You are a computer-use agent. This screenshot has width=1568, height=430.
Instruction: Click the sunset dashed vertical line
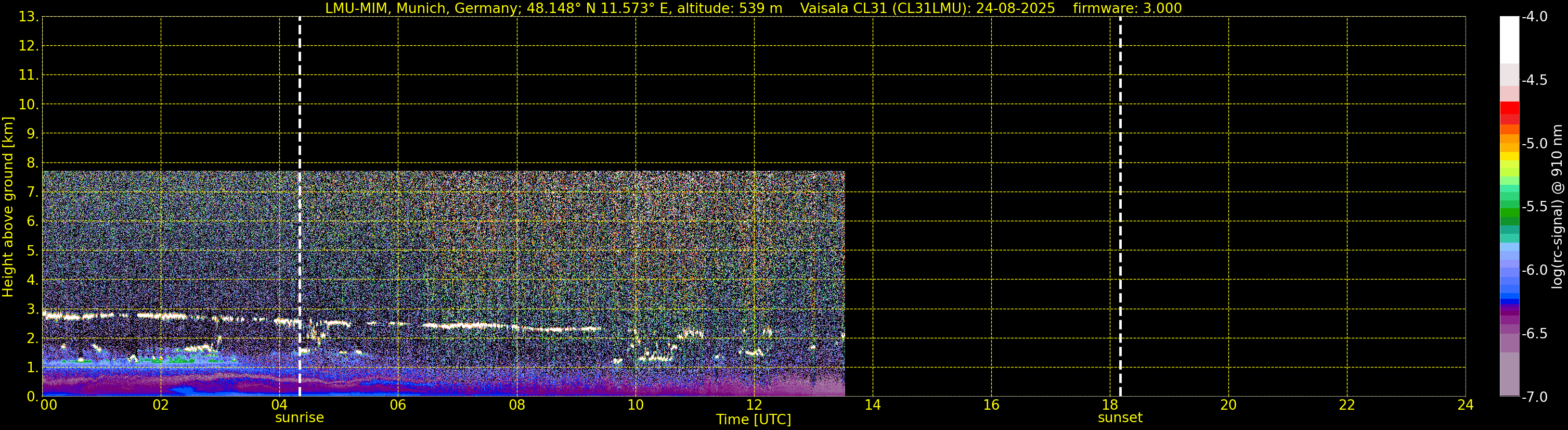tap(1120, 207)
